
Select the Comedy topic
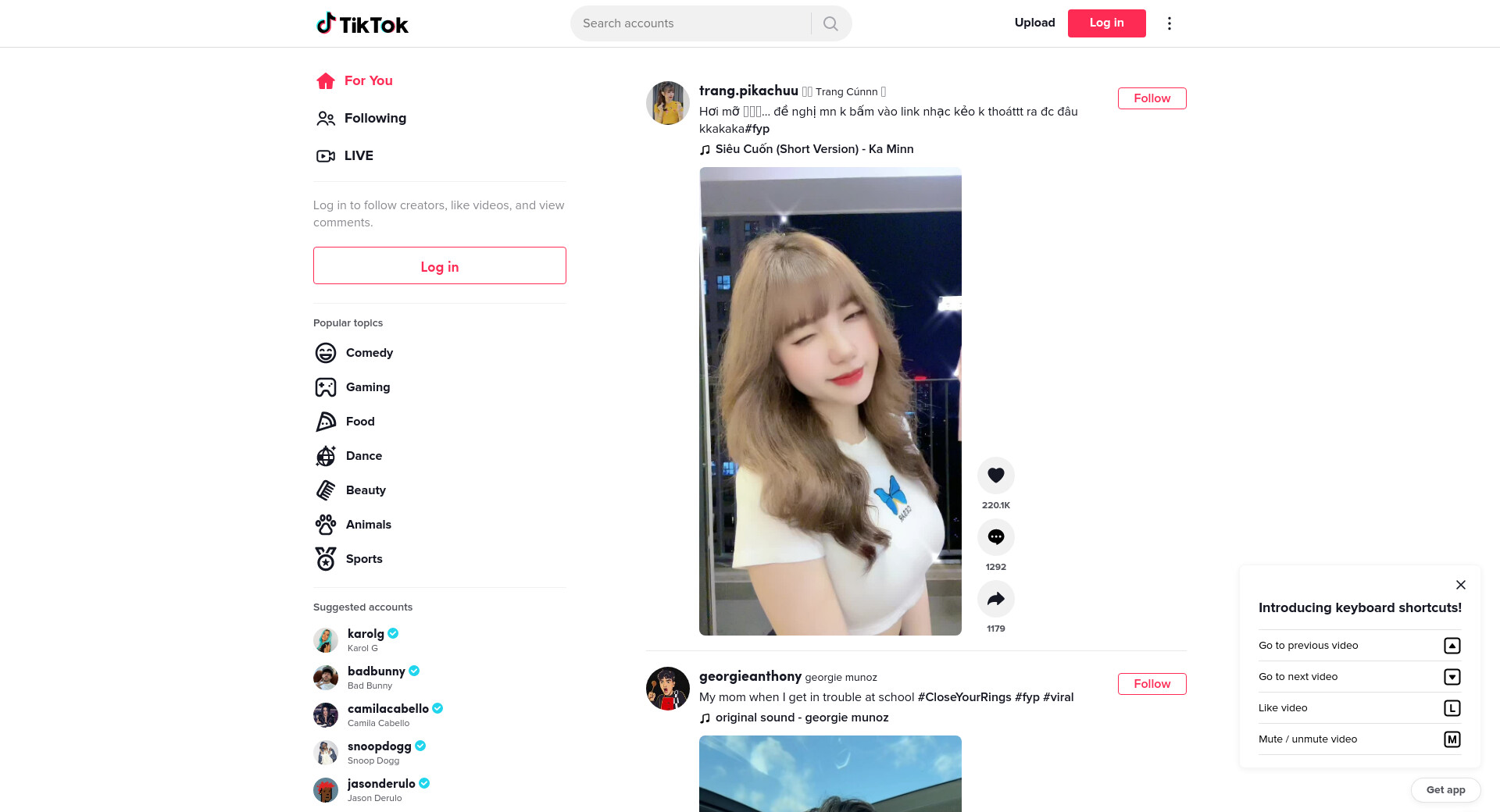[369, 353]
